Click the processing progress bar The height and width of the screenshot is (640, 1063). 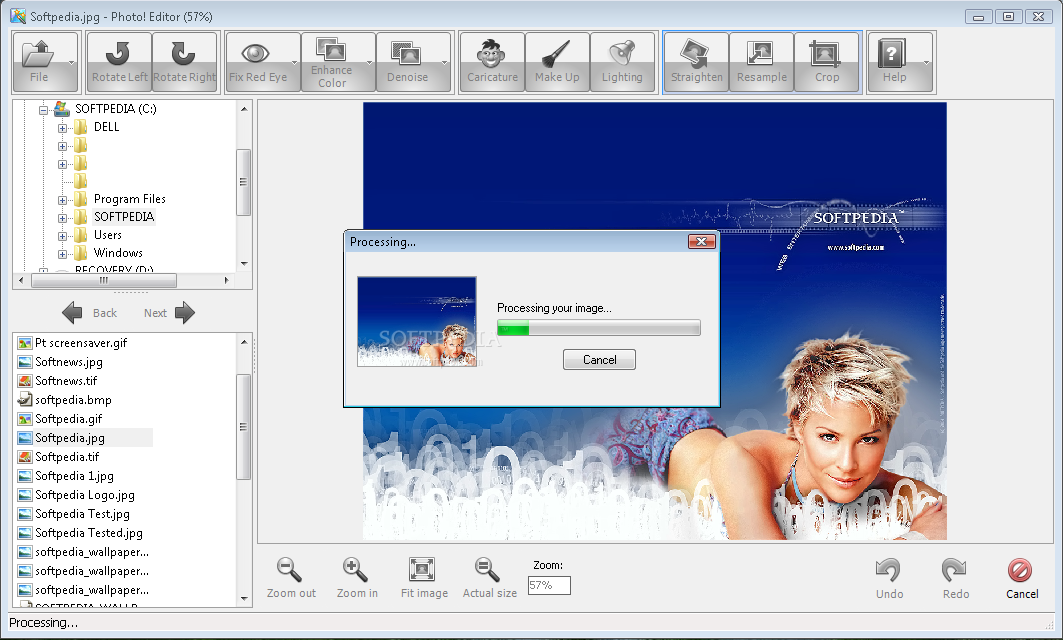click(x=599, y=328)
